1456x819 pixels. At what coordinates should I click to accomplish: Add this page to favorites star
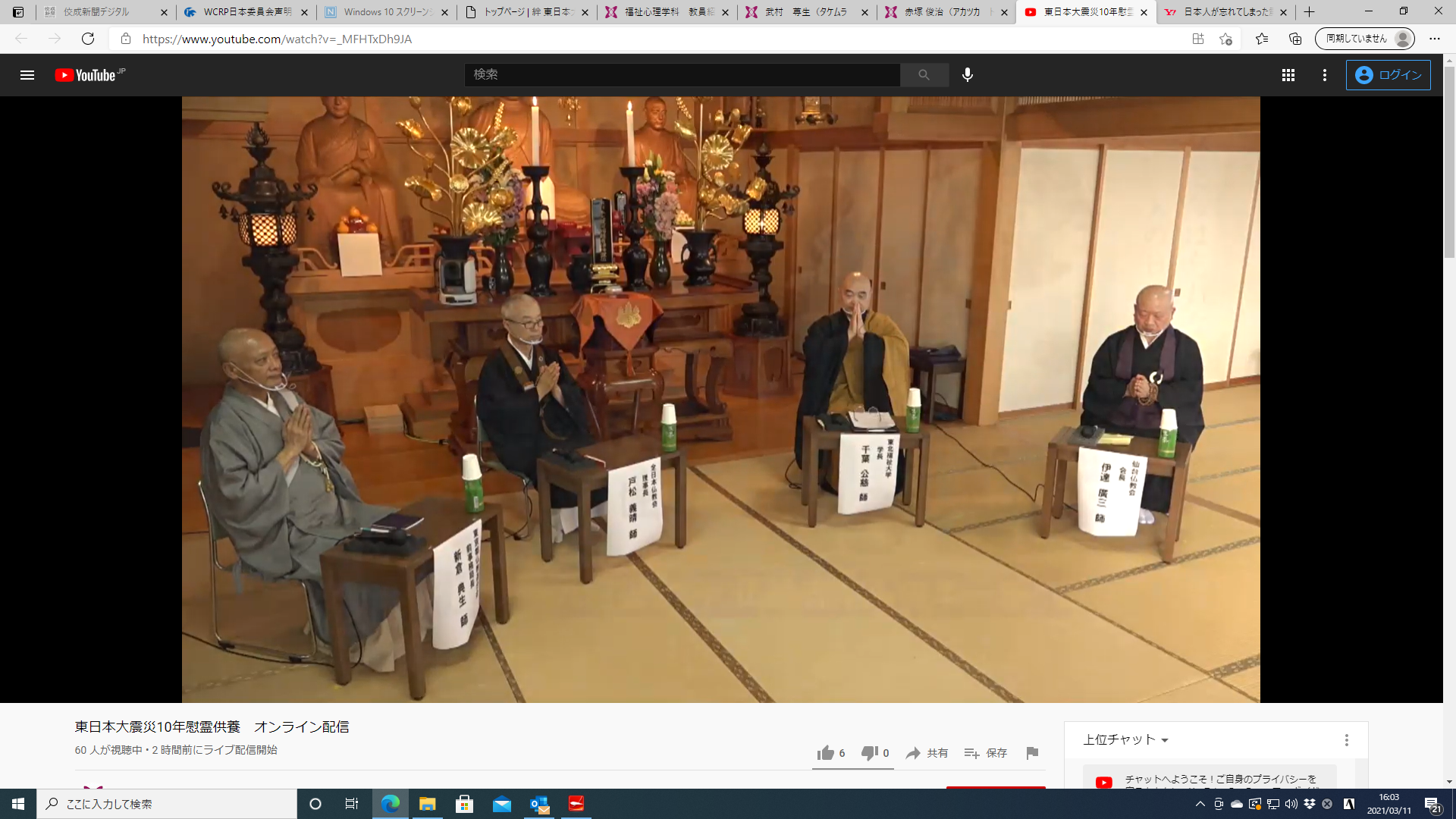[1225, 39]
